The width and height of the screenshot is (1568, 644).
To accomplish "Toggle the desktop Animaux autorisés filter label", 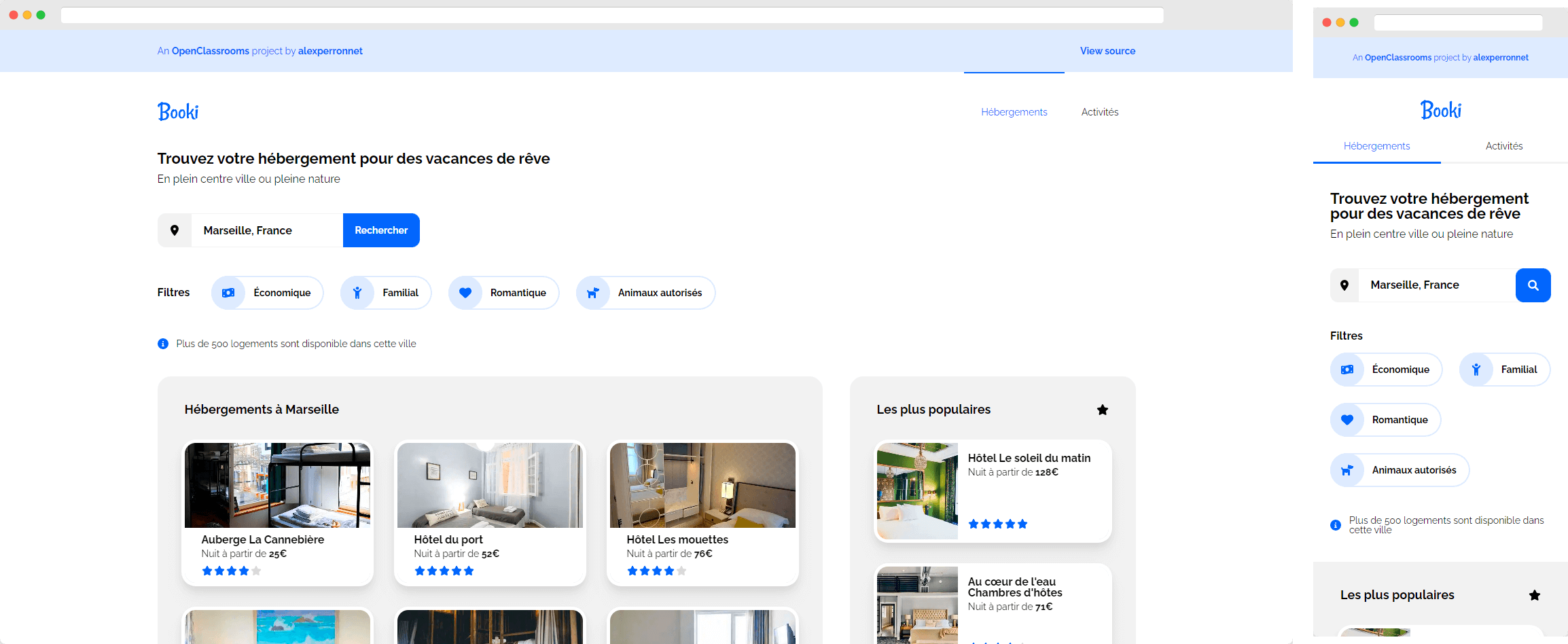I will tap(660, 293).
